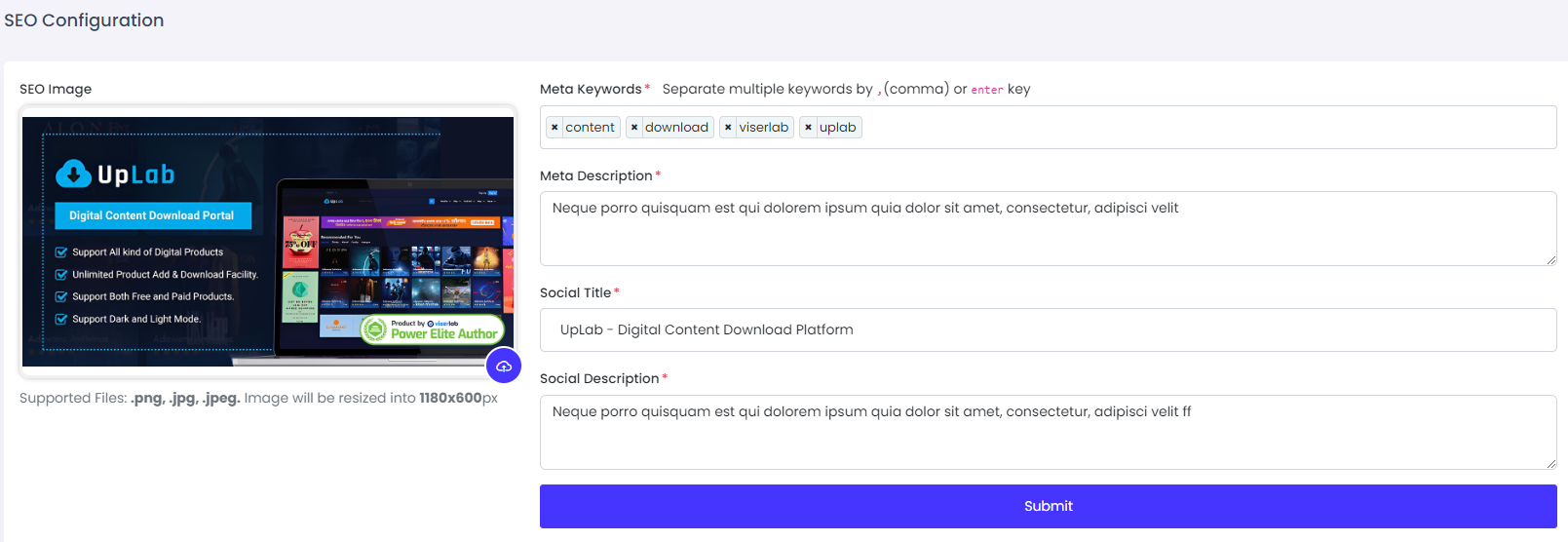The height and width of the screenshot is (542, 1568).
Task: Click the cloud upload image icon
Action: (x=504, y=367)
